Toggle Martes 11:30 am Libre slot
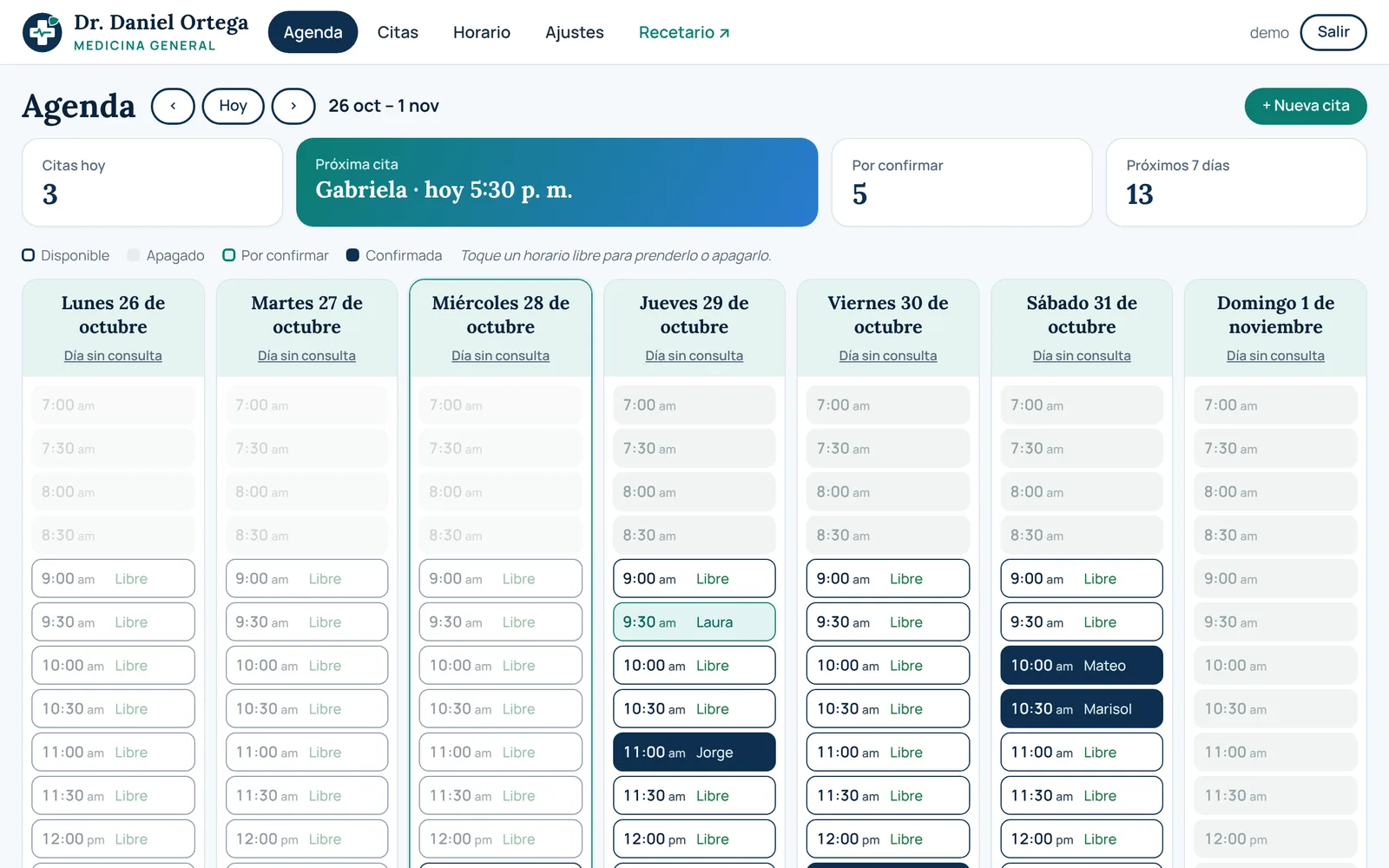The image size is (1389, 868). 306,795
